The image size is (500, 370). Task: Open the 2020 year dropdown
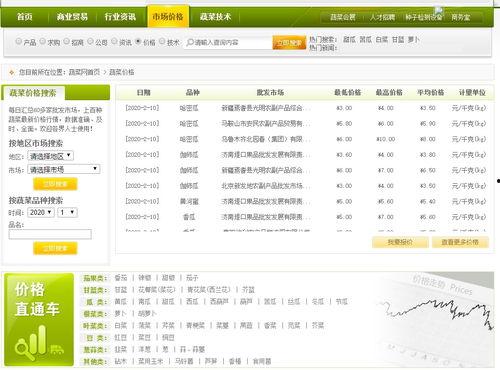pyautogui.click(x=41, y=212)
